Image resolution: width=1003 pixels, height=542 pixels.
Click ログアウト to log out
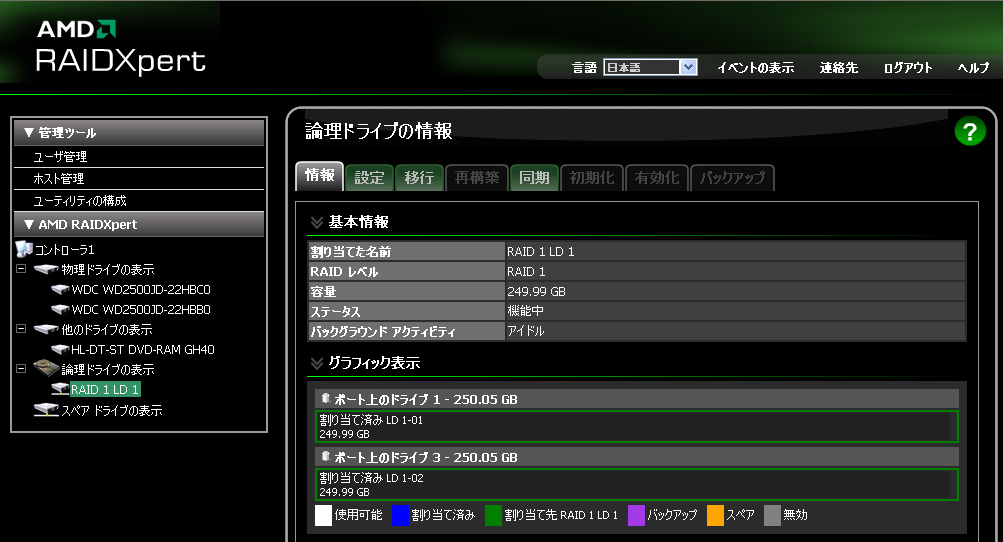coord(908,68)
